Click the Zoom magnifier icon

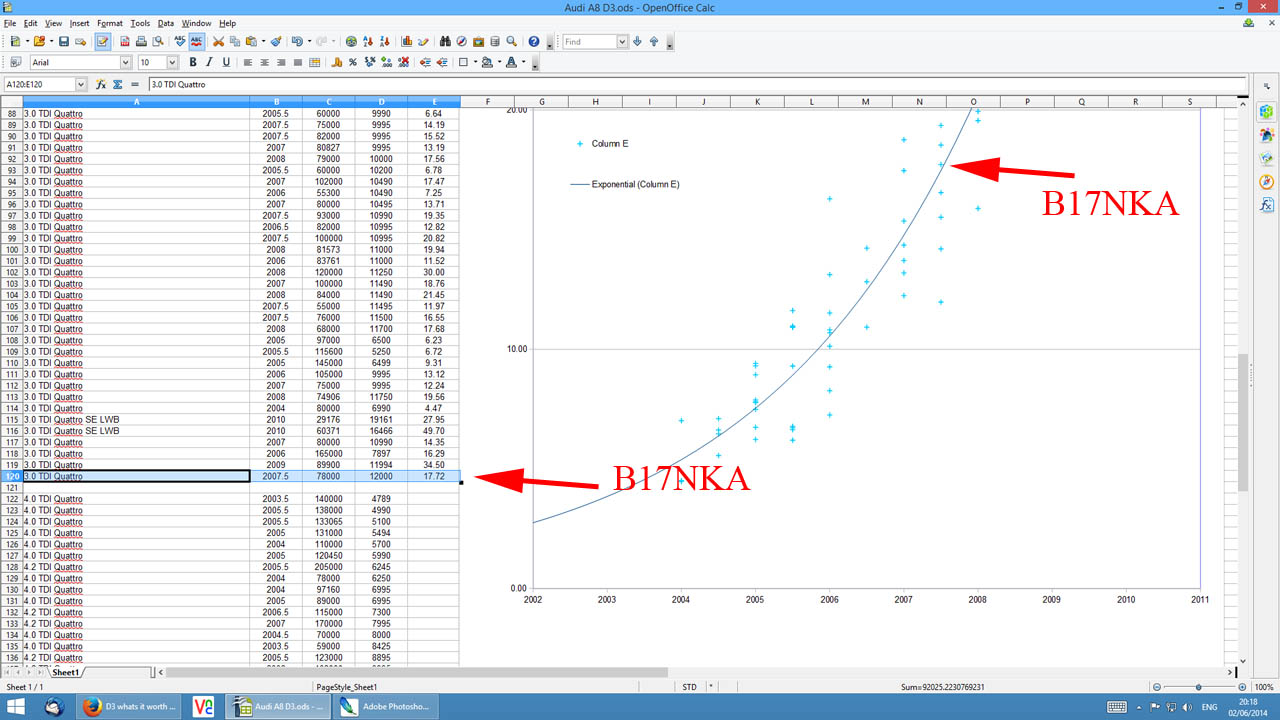click(511, 42)
